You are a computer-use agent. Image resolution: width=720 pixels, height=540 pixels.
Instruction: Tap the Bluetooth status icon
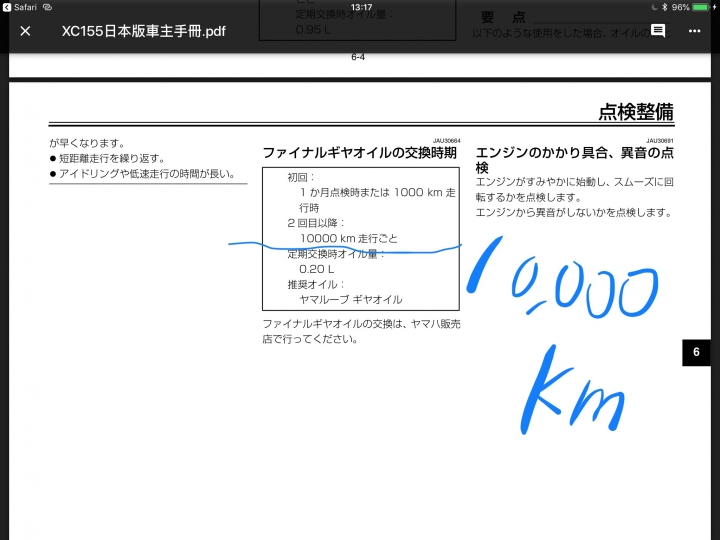click(x=664, y=7)
